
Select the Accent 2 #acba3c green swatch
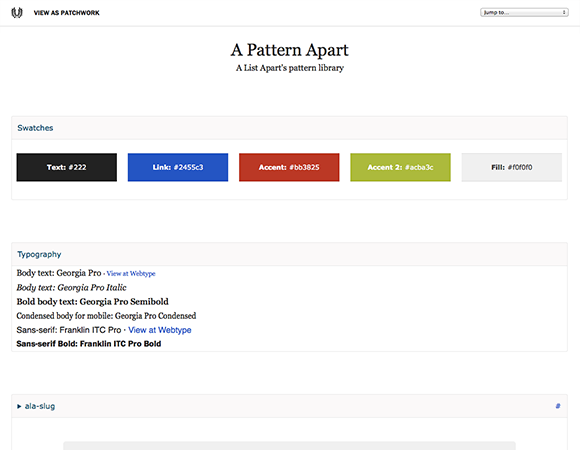401,167
